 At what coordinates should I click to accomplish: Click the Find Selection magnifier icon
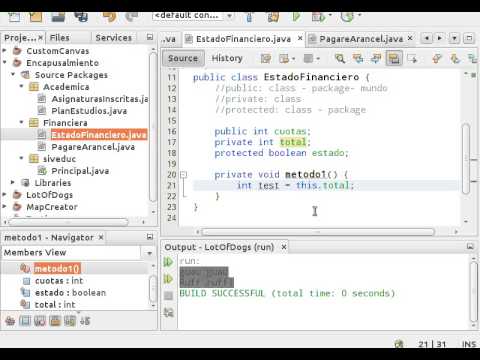[340, 59]
